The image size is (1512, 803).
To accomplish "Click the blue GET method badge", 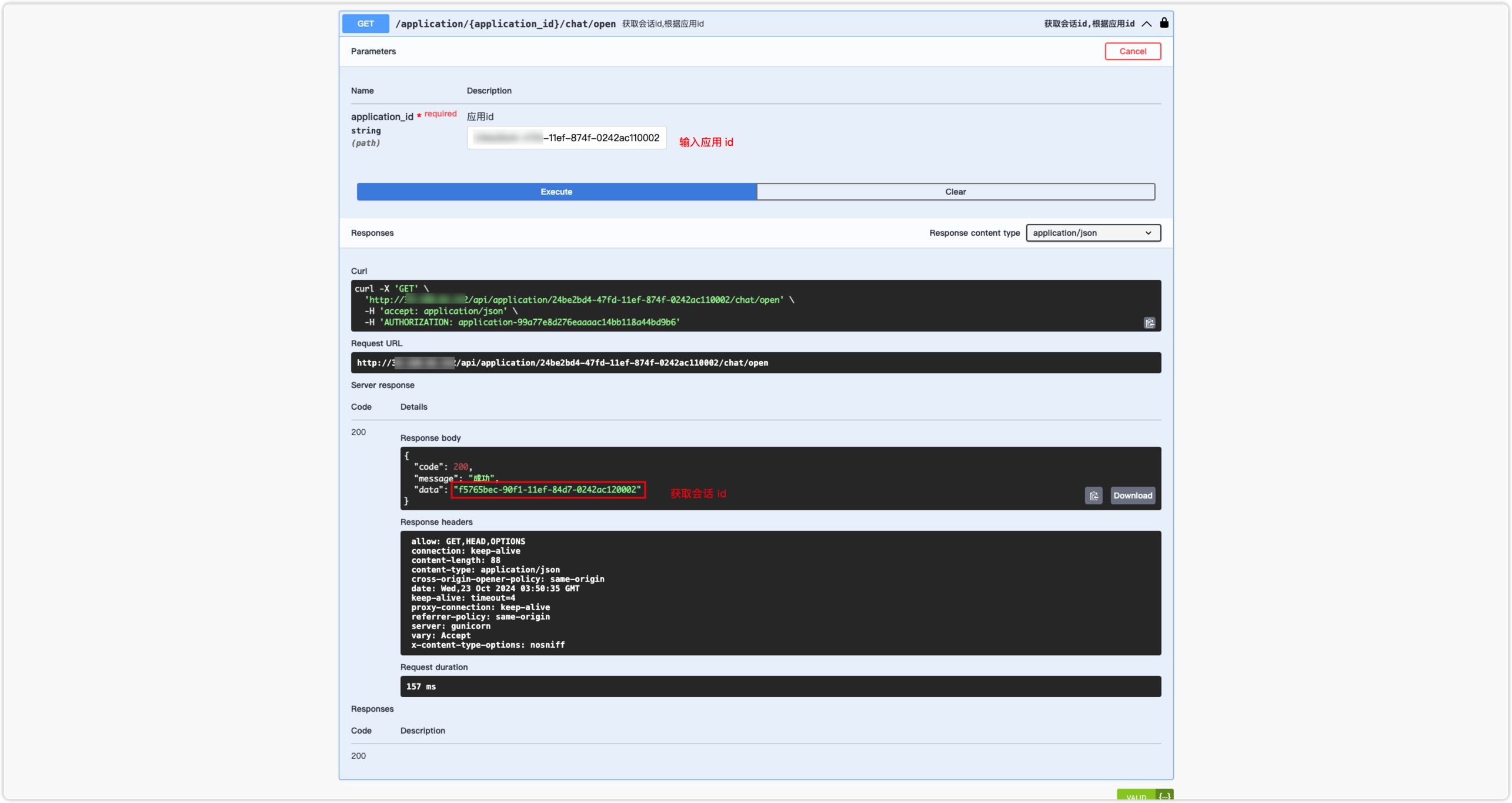I will [365, 24].
